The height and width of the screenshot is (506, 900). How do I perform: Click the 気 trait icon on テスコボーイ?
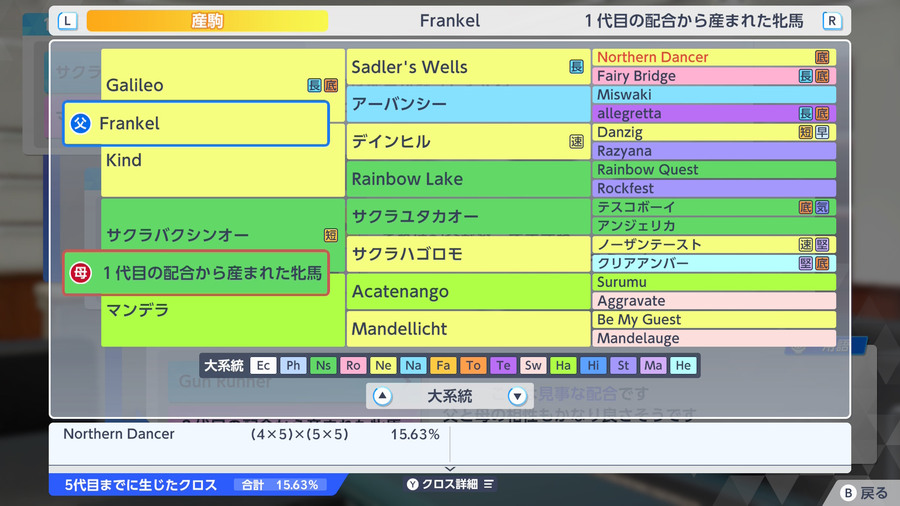(822, 207)
